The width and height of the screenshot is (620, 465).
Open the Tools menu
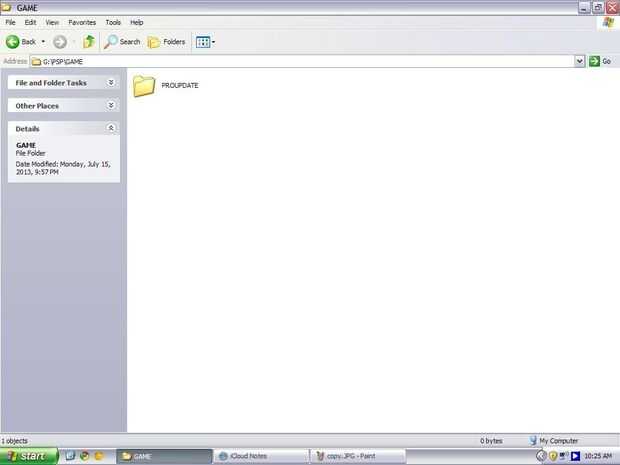click(x=113, y=23)
